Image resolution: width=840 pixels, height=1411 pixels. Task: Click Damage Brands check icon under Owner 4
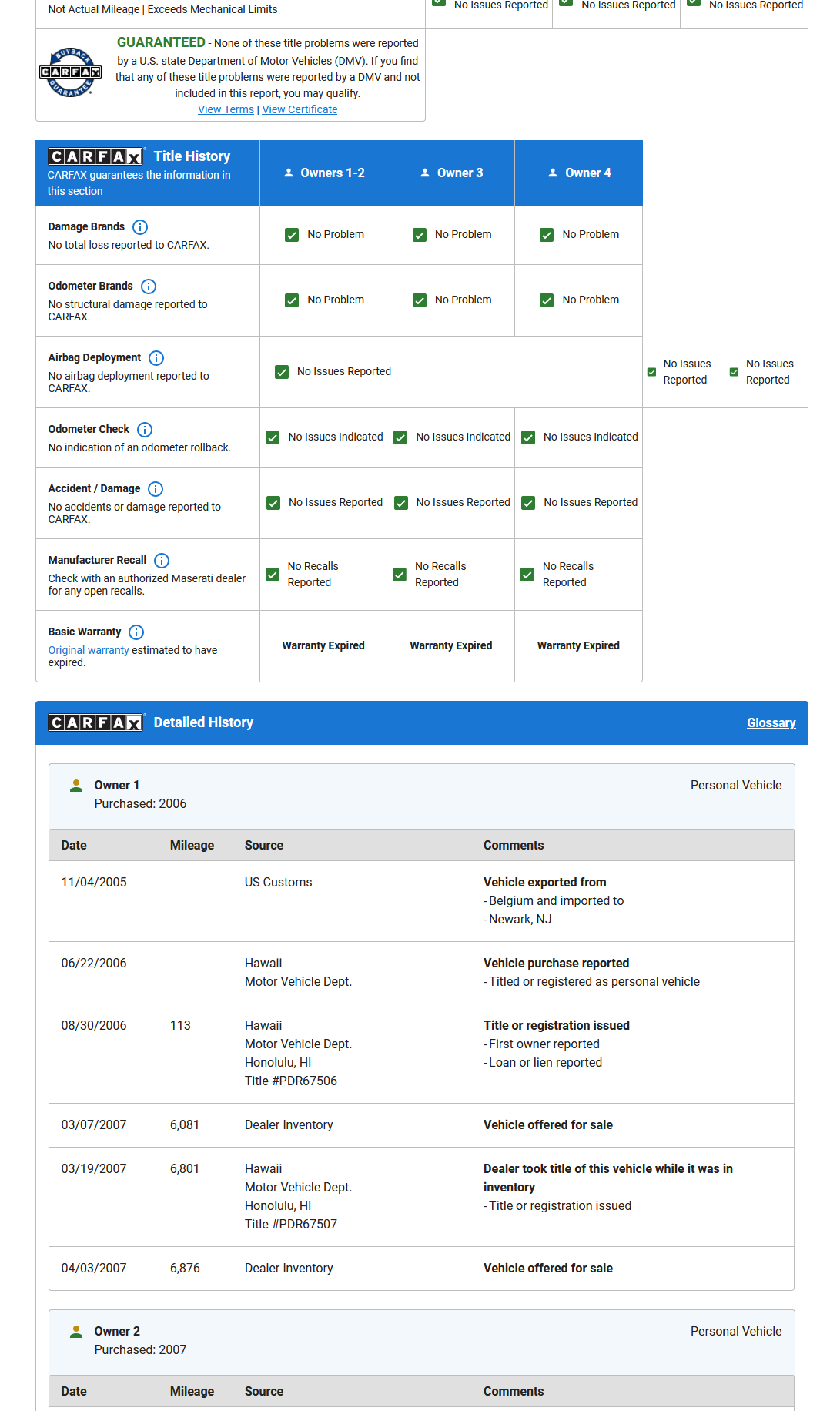point(547,235)
